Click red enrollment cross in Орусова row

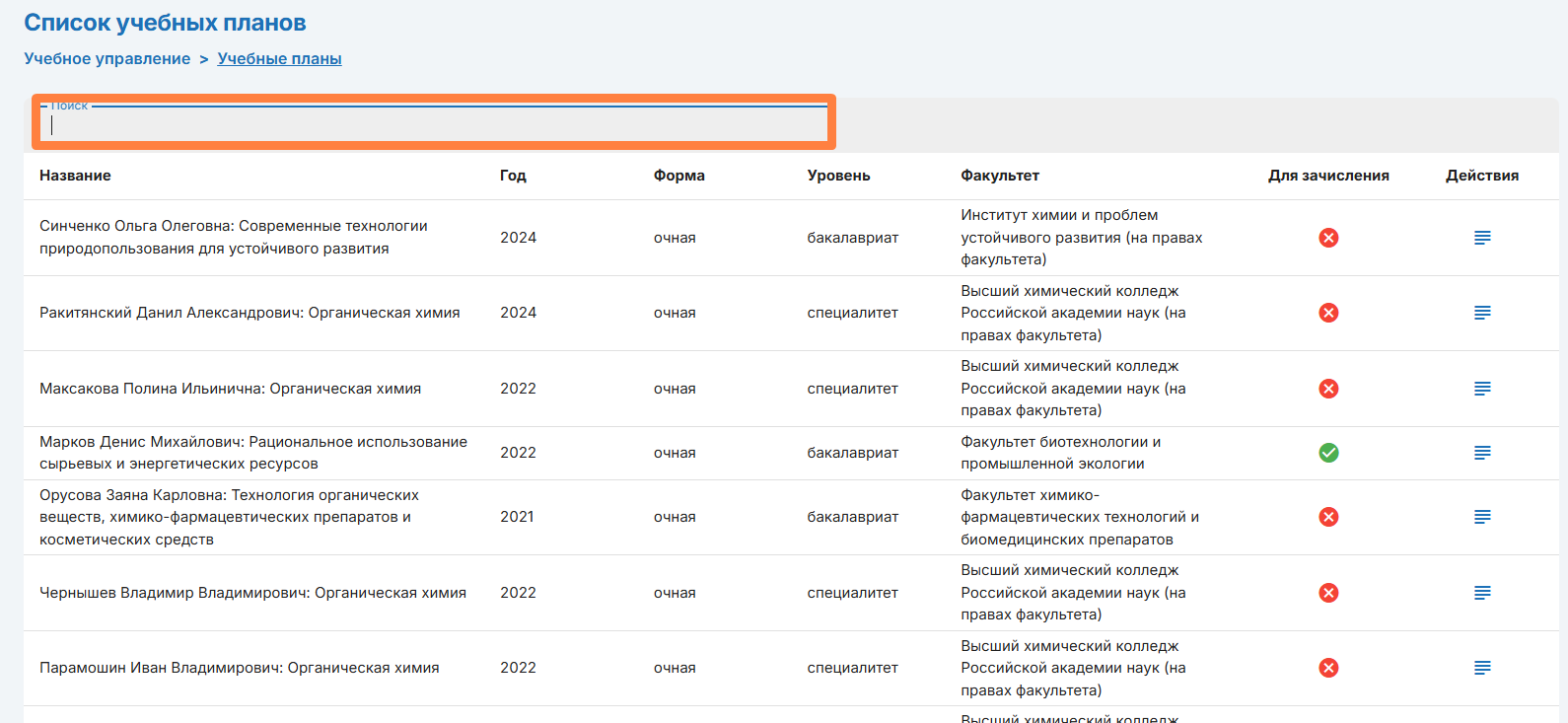click(1328, 517)
